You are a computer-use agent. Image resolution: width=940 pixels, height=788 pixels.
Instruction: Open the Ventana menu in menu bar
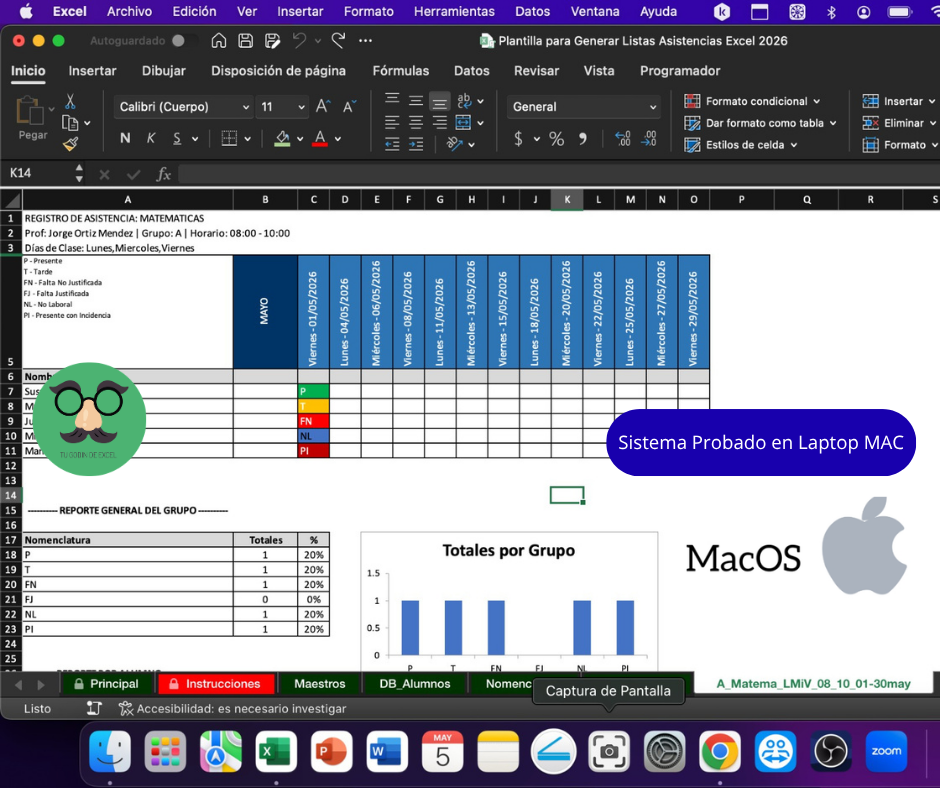595,11
